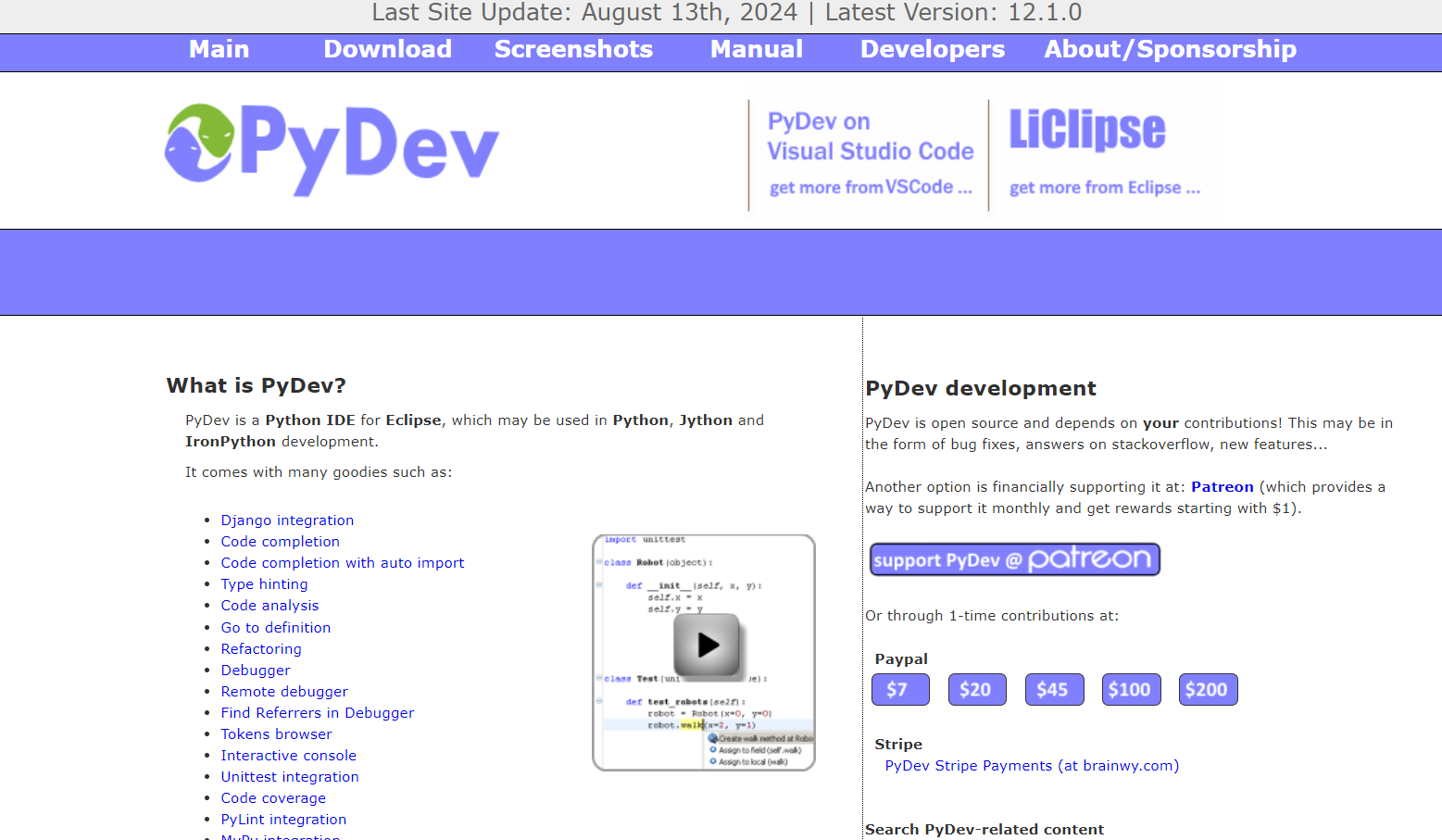Open the Tokens browser link
Image resolution: width=1442 pixels, height=840 pixels.
click(x=276, y=734)
